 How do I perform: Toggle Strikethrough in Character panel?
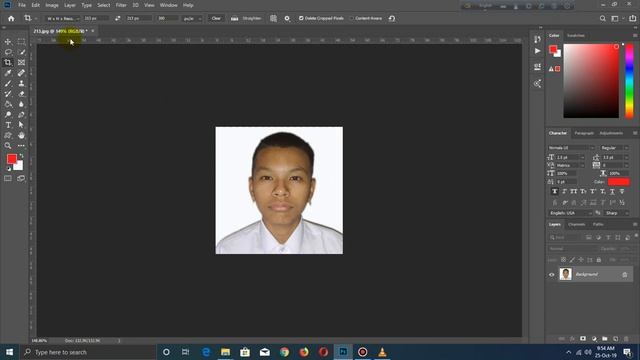coord(622,191)
